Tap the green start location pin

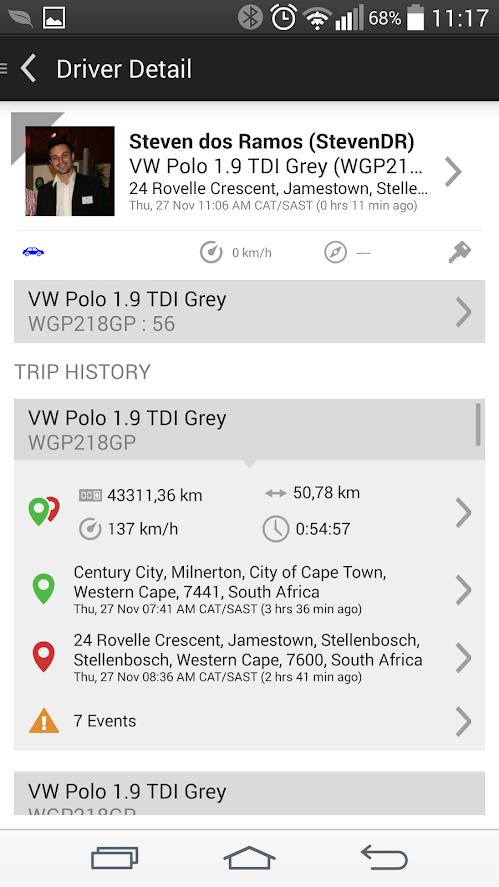point(44,588)
